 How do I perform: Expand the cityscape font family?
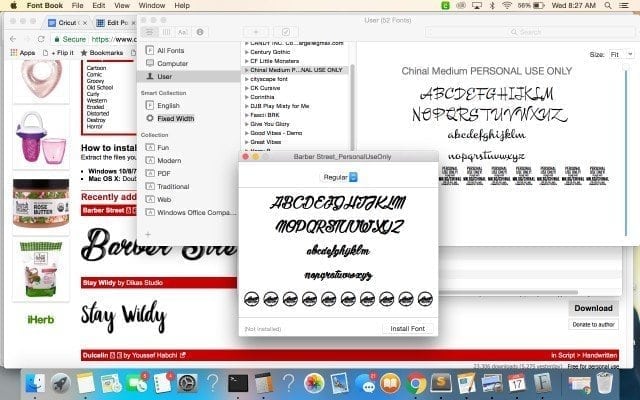pos(247,79)
